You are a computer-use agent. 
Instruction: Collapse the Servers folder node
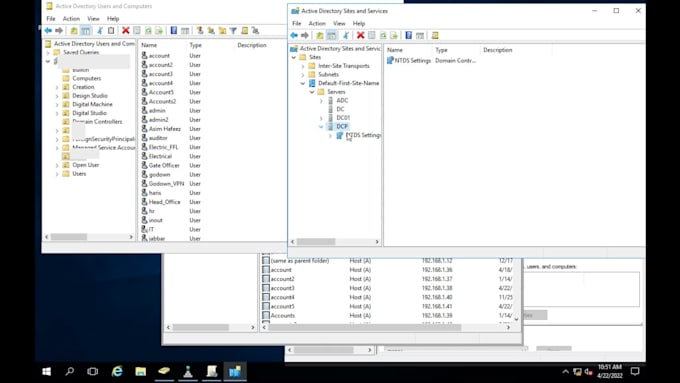(312, 92)
